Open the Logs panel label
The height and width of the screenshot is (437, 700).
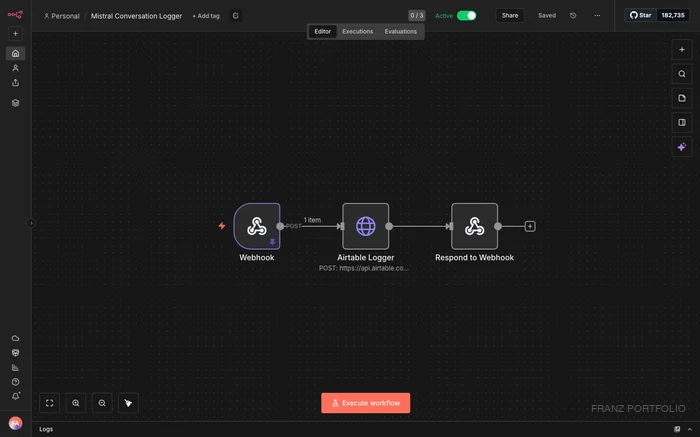(46, 429)
